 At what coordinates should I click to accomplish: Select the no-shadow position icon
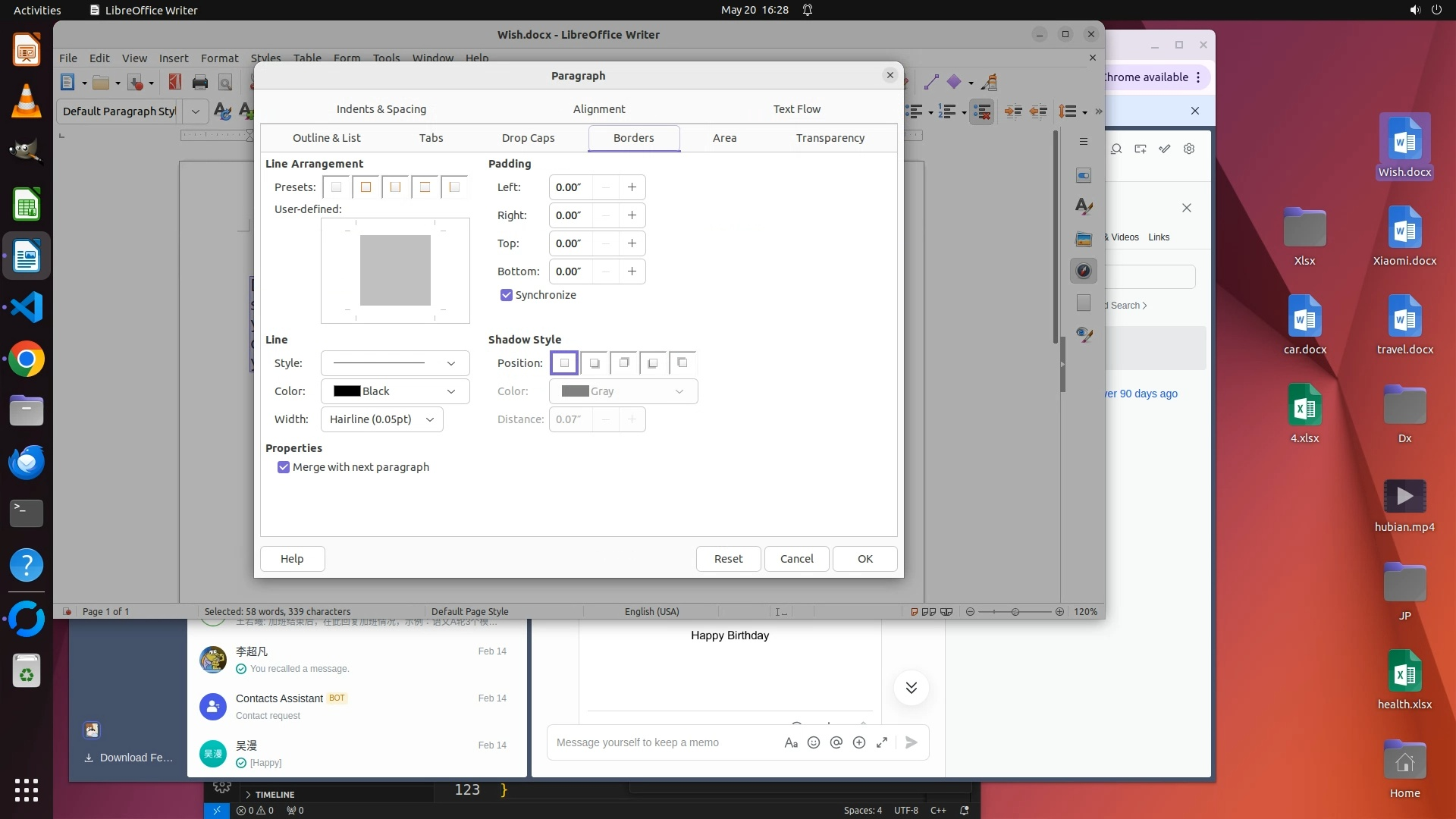pos(564,363)
